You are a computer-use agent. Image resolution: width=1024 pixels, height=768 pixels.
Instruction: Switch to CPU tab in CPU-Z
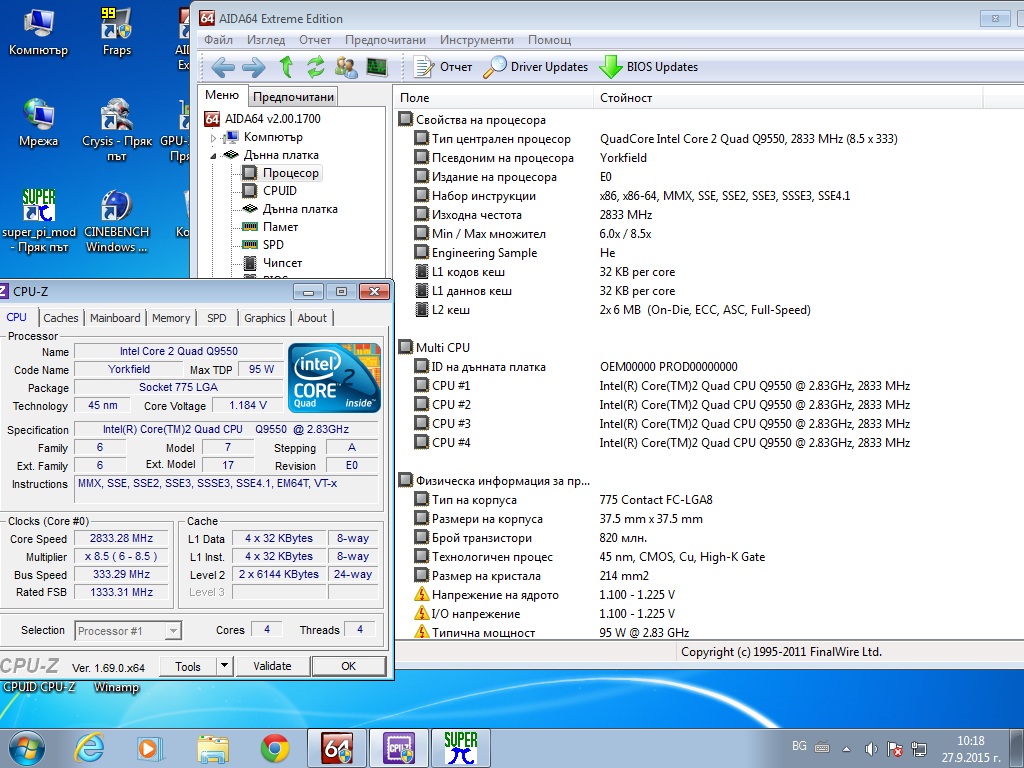(x=17, y=317)
